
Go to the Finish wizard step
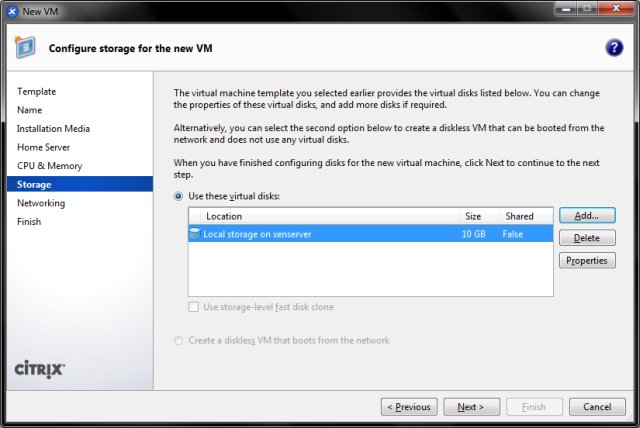point(29,222)
